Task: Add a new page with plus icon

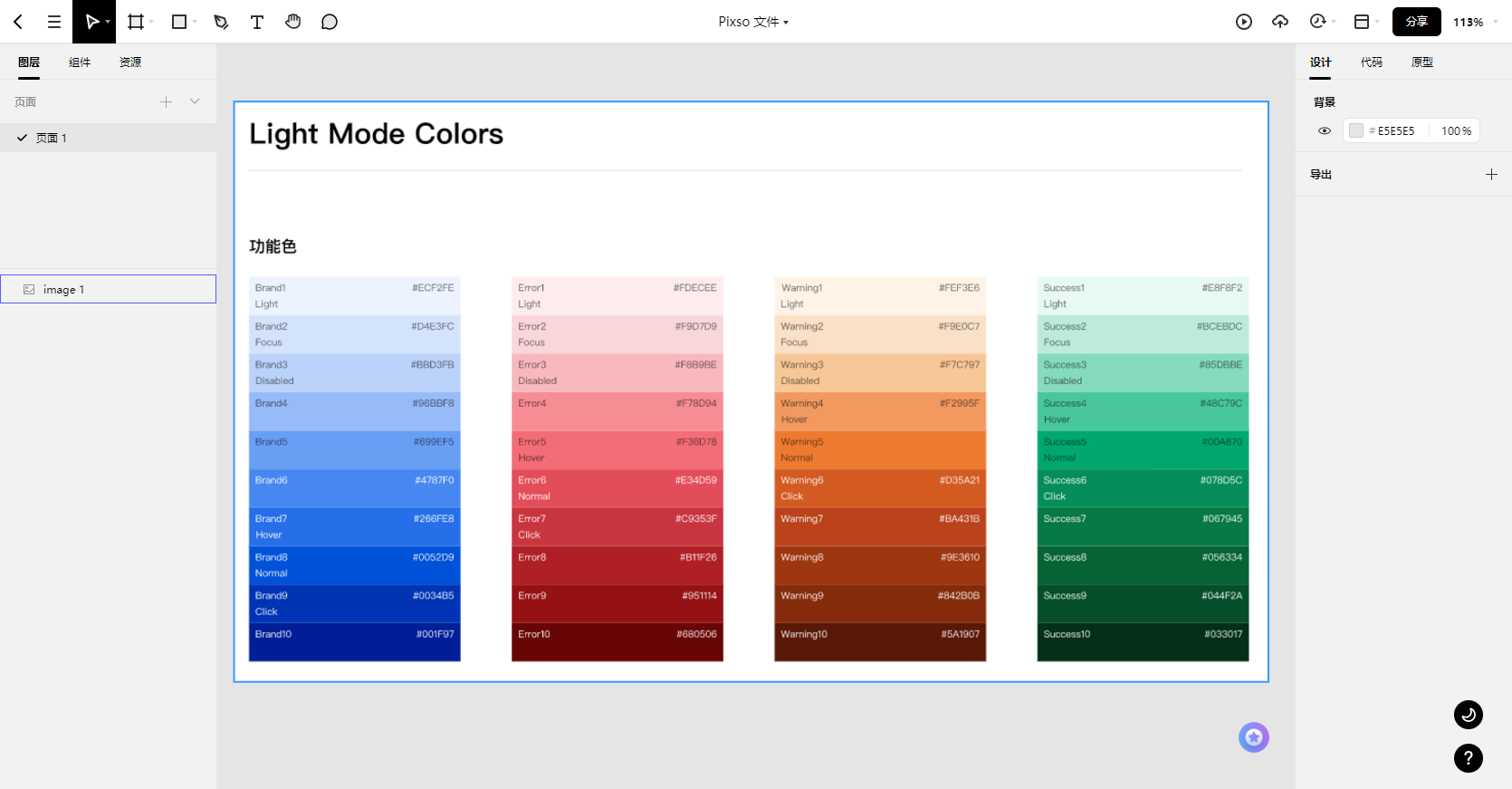Action: [x=166, y=101]
